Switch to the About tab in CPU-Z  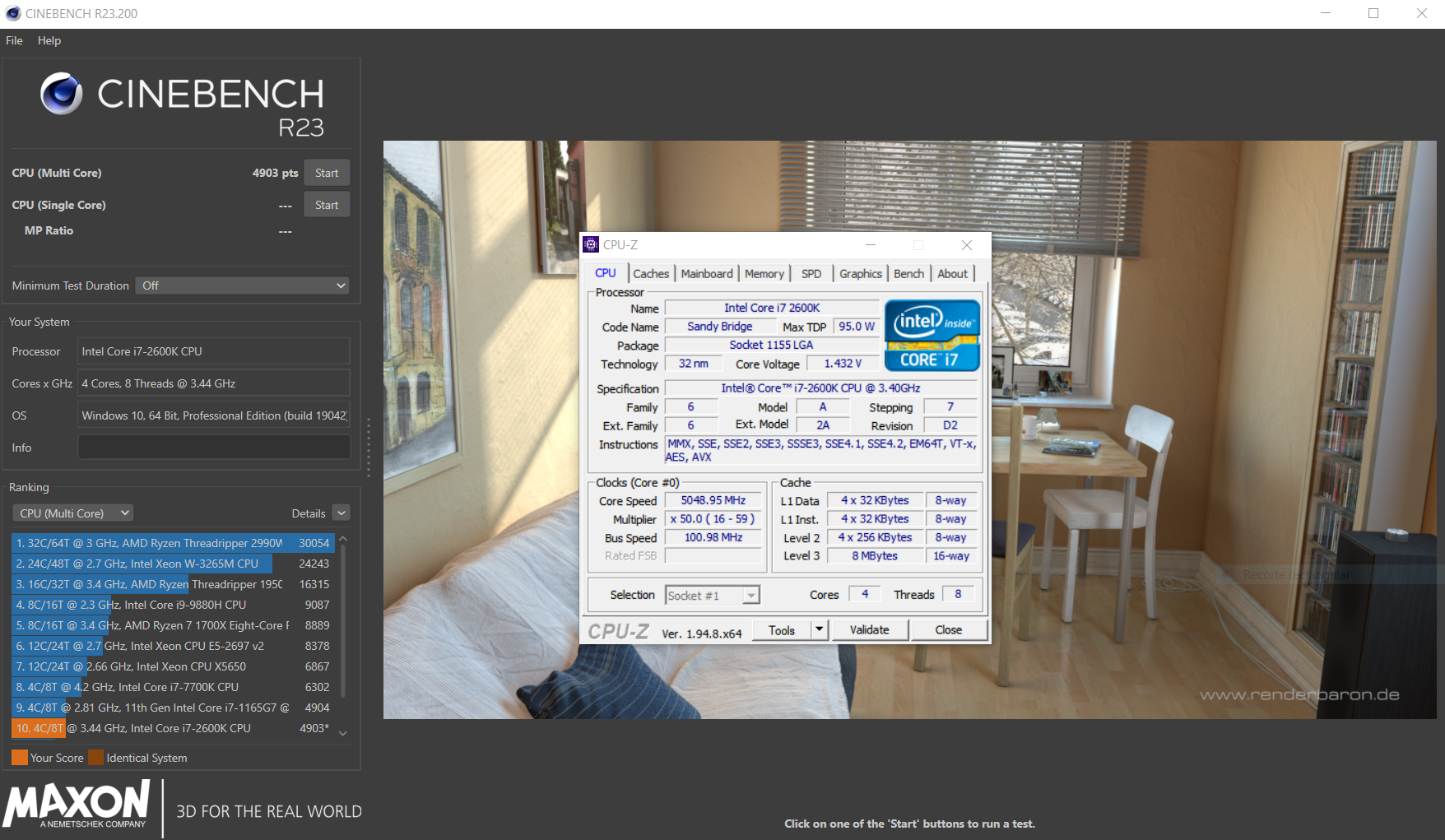click(953, 274)
